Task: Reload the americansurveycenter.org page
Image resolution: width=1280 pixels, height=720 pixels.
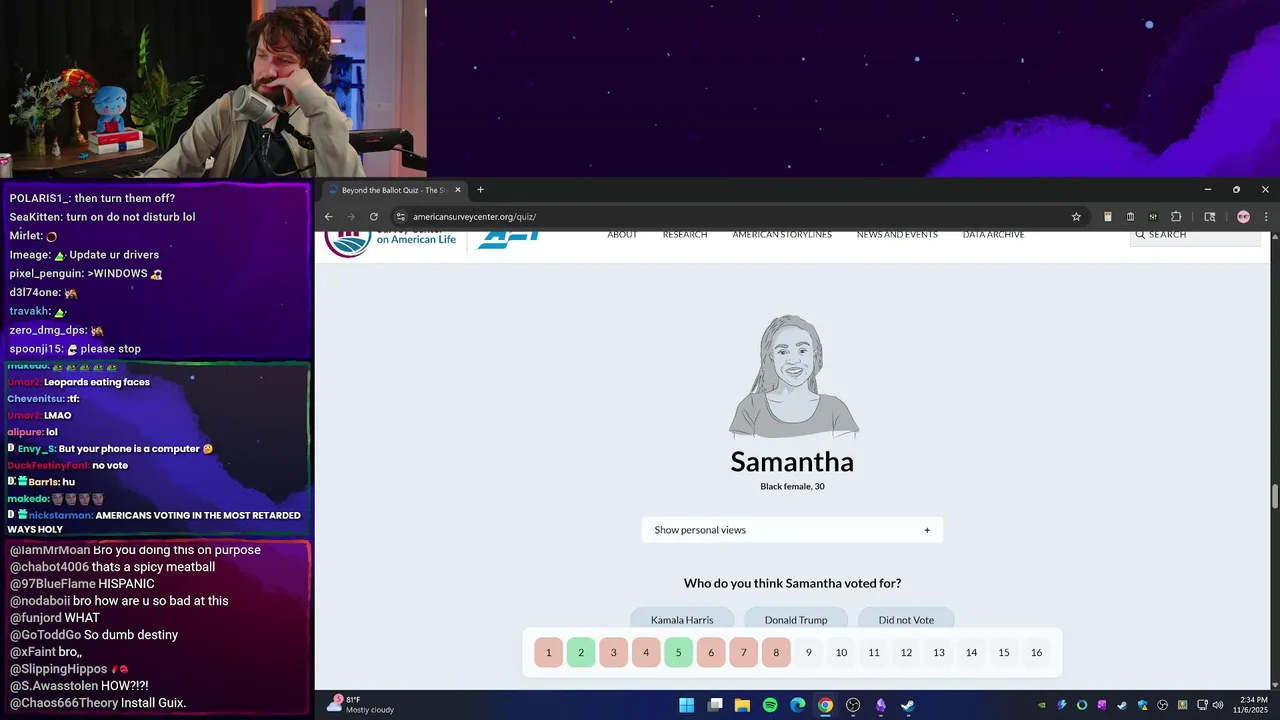Action: [x=374, y=217]
